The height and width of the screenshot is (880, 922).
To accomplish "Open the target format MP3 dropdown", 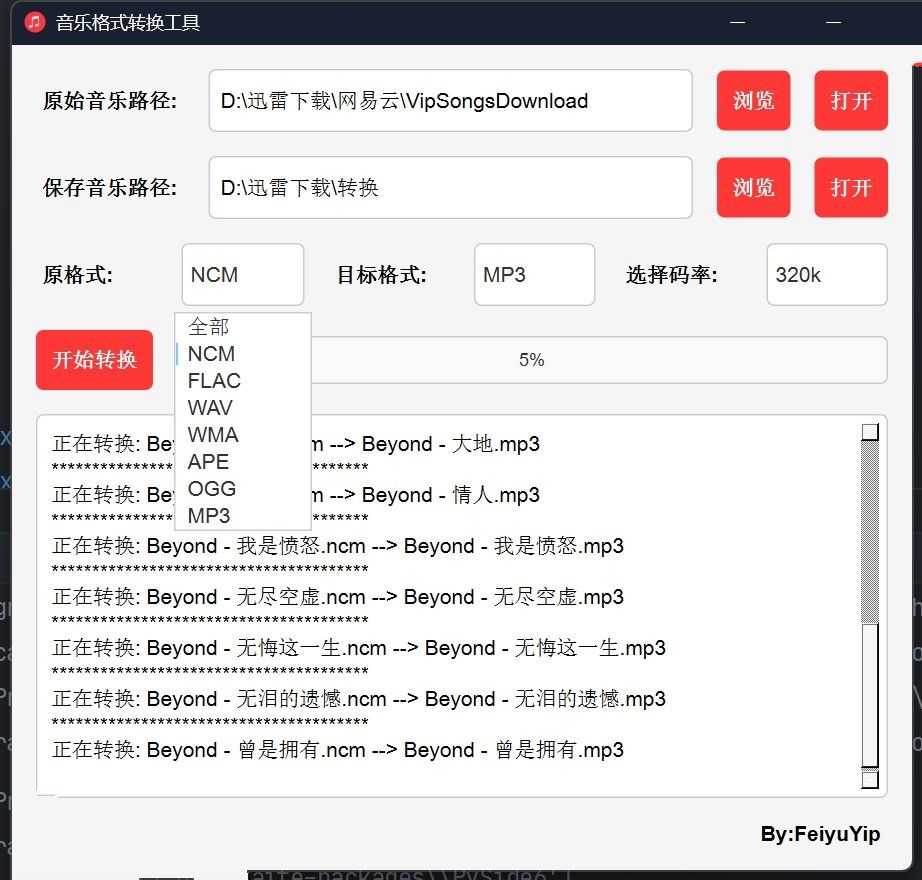I will coord(534,275).
